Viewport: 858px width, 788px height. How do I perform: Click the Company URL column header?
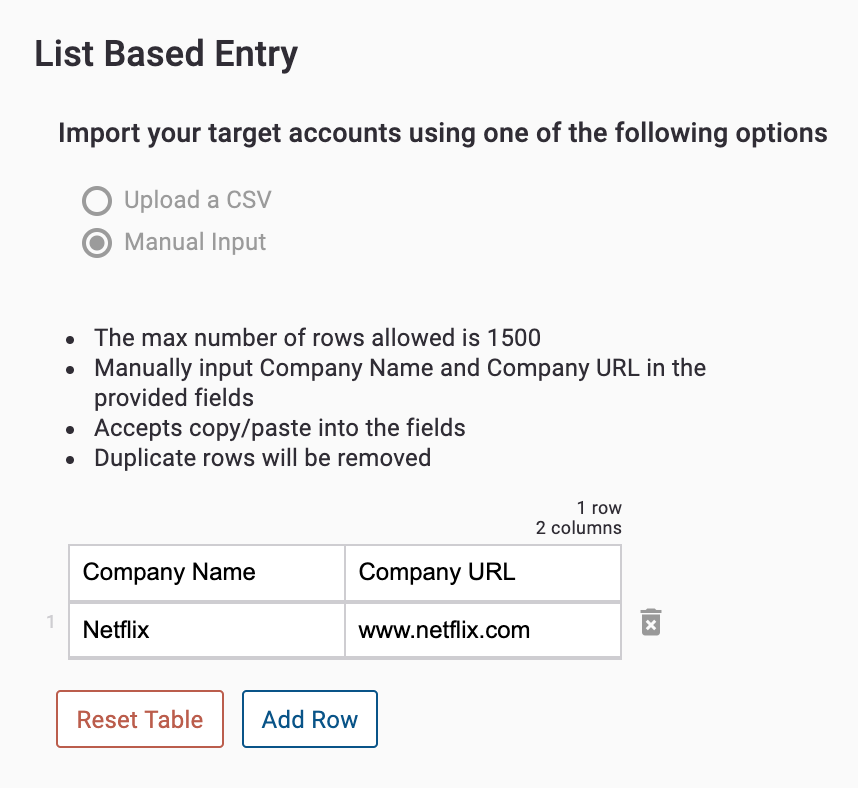(483, 572)
